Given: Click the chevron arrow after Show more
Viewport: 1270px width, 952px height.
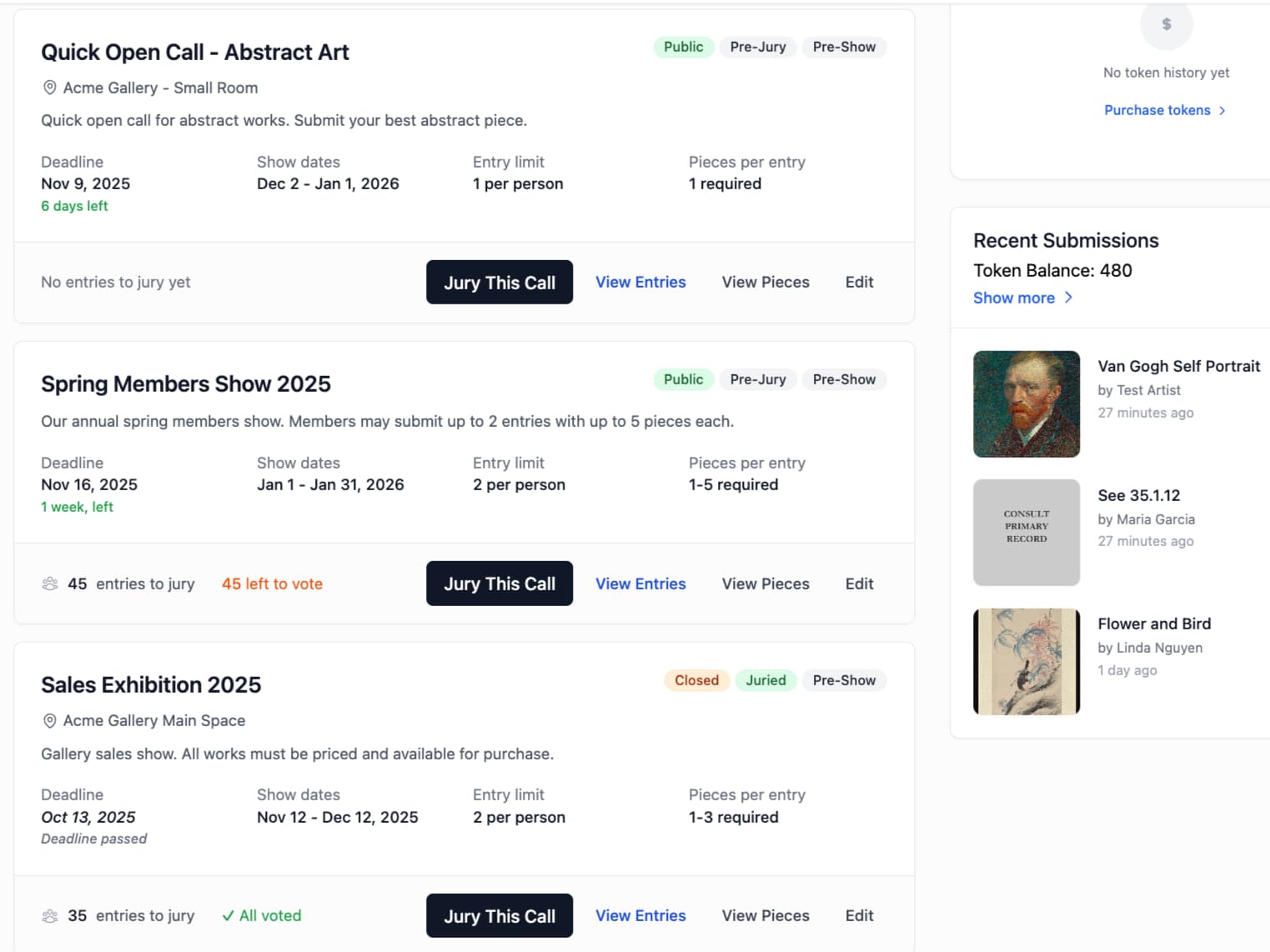Looking at the screenshot, I should coord(1069,298).
